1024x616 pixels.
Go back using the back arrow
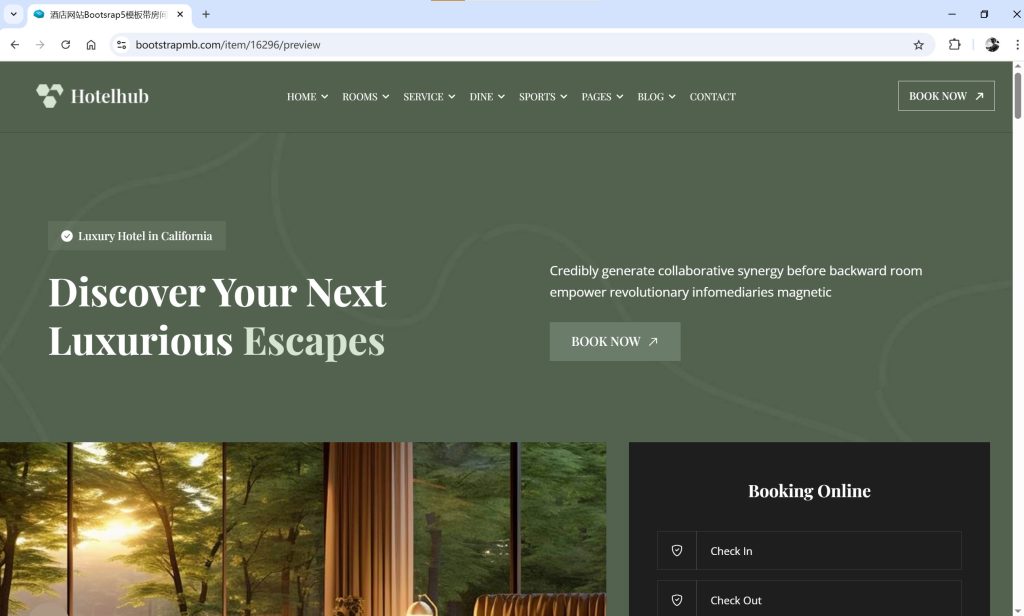(14, 44)
